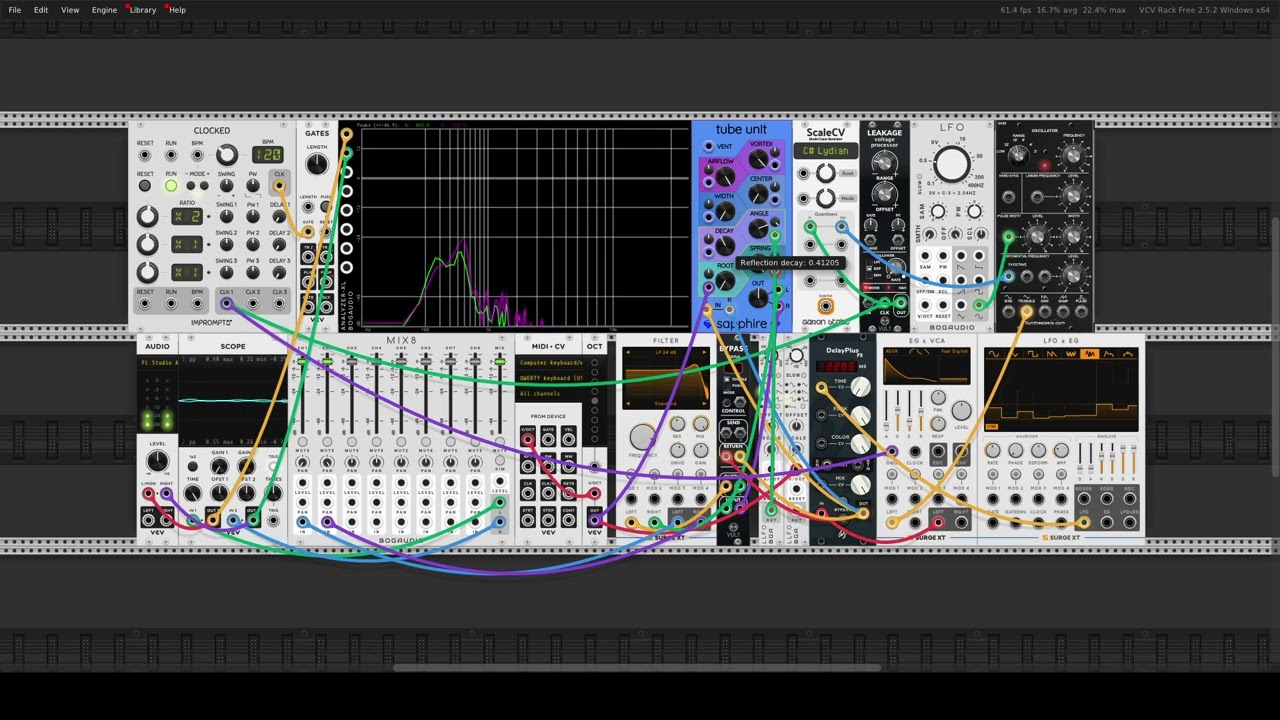Click the RANGE selector knob on Oscillator
This screenshot has width=1280, height=720.
pos(1018,155)
